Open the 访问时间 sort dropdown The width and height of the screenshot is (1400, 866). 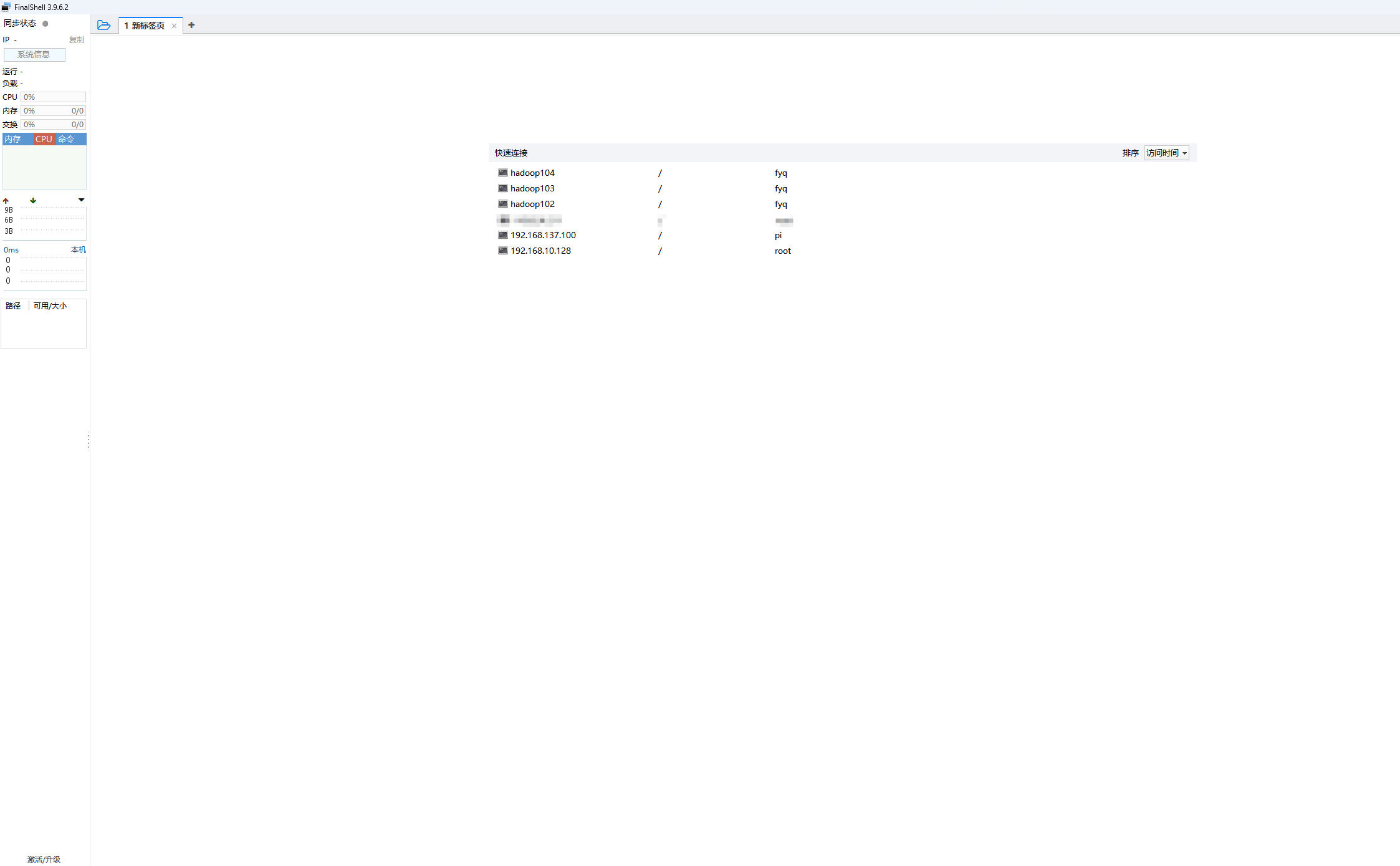coord(1166,153)
